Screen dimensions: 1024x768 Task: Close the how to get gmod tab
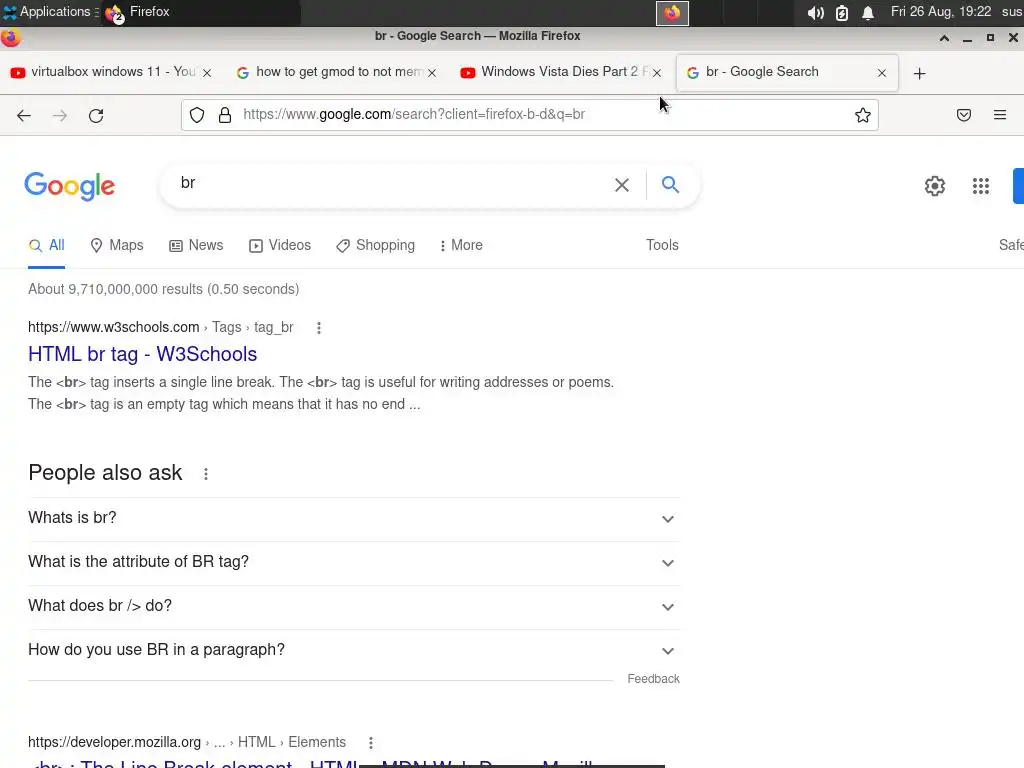pos(432,73)
